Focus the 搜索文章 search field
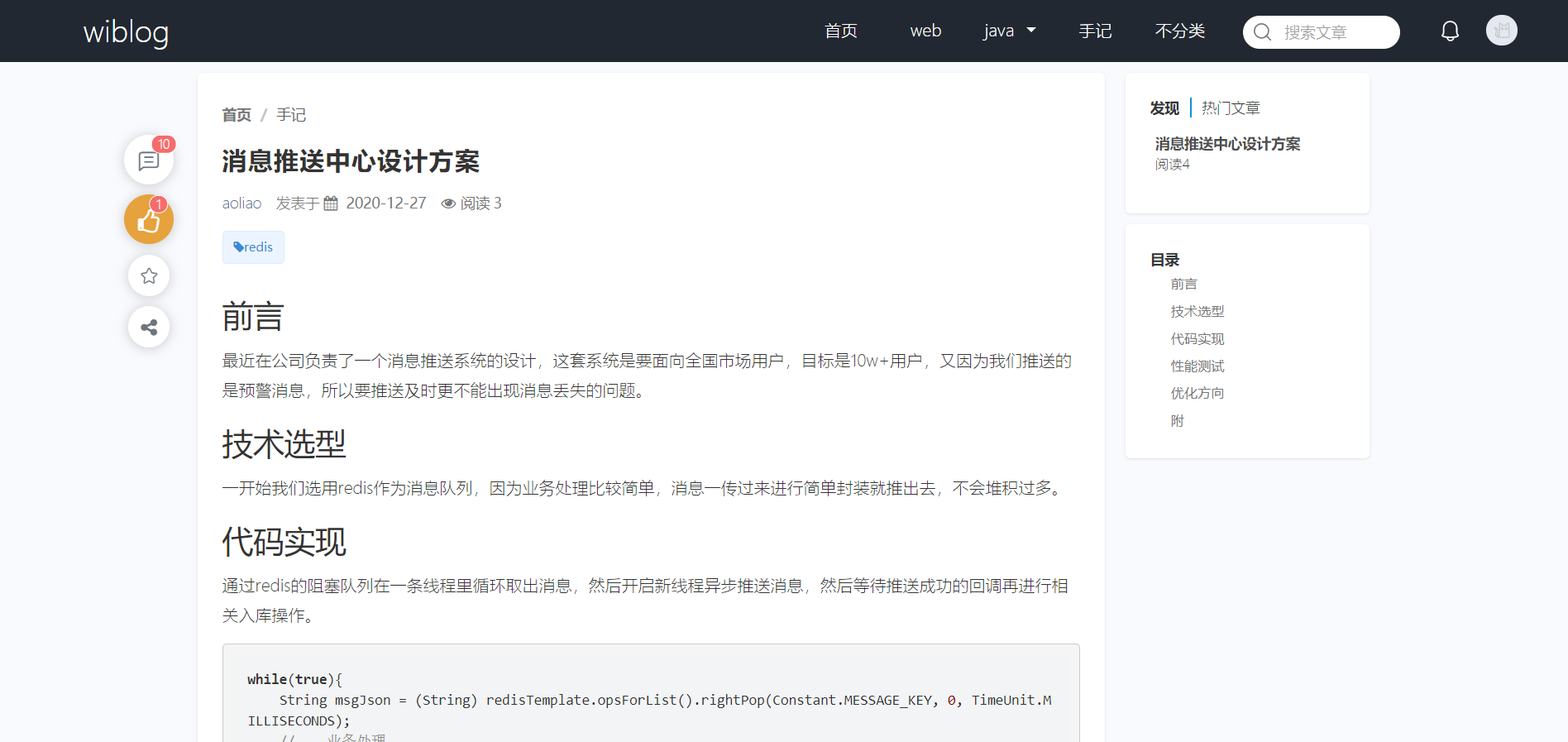The width and height of the screenshot is (1568, 742). click(x=1333, y=32)
